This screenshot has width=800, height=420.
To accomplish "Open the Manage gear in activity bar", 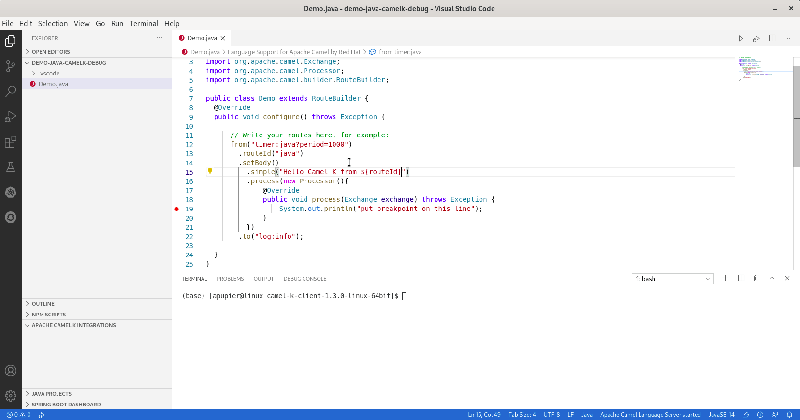I will click(x=10, y=396).
